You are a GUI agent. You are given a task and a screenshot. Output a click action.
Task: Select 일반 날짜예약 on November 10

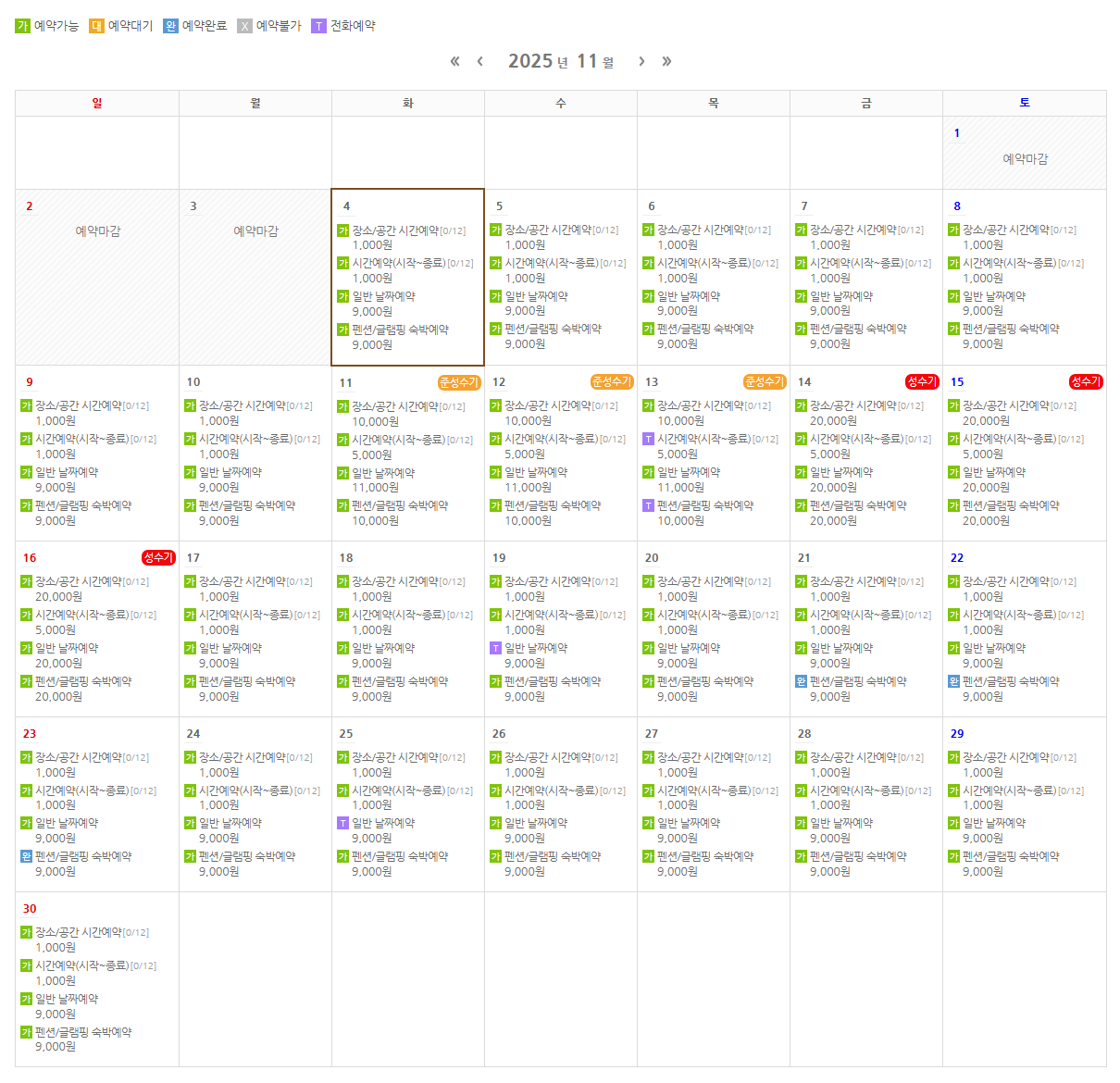230,472
